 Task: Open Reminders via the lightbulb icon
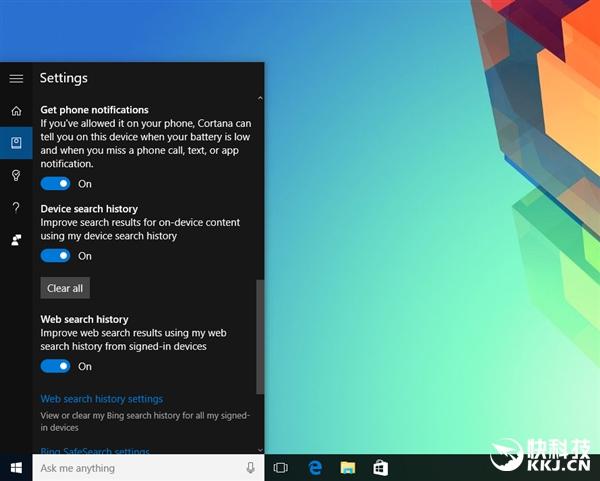(16, 175)
